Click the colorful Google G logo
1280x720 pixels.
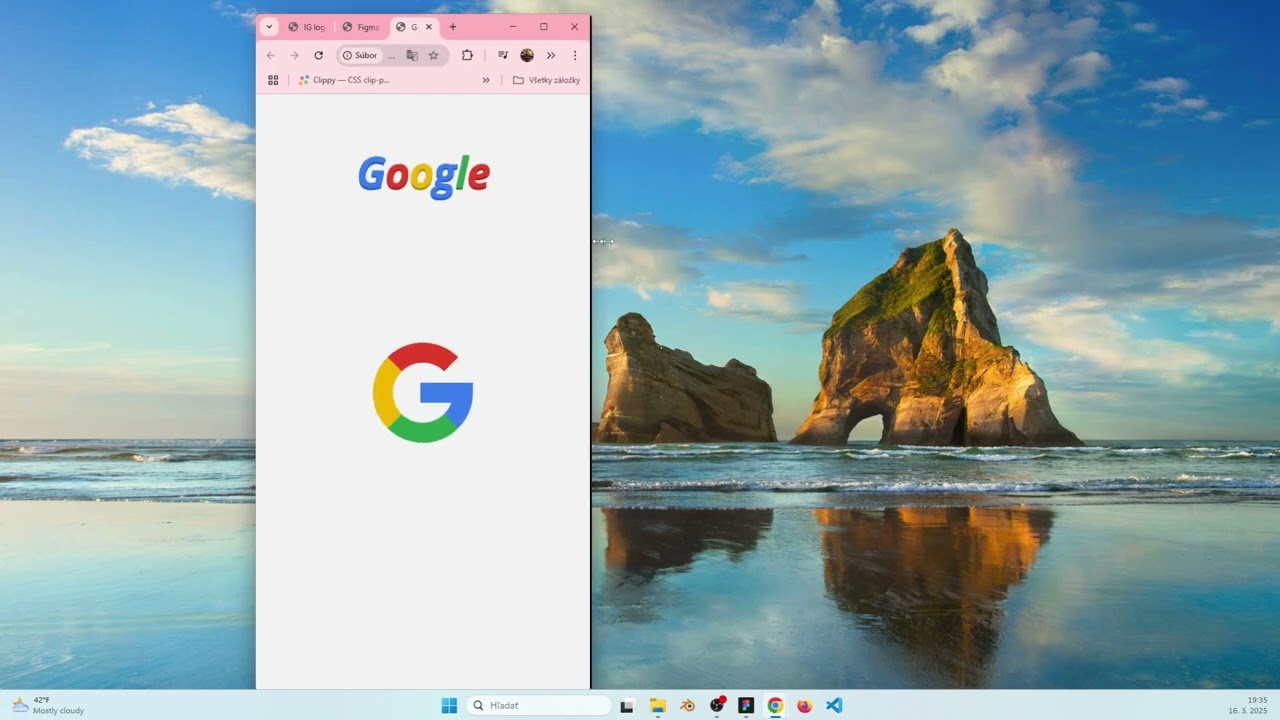point(423,393)
